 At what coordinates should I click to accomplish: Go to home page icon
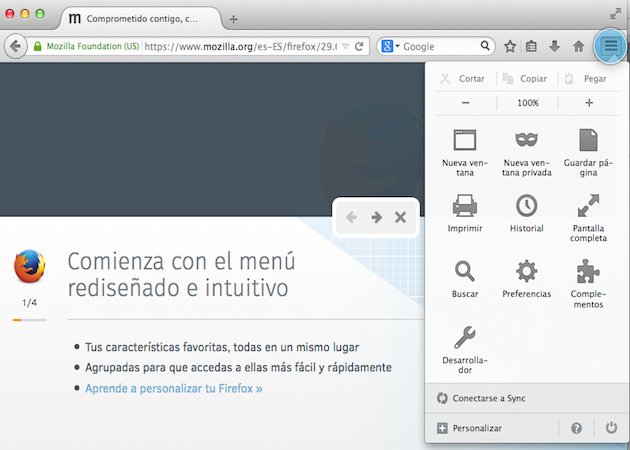[578, 46]
